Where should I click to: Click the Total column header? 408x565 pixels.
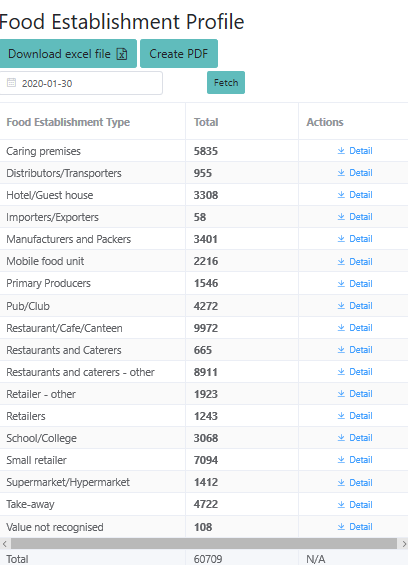coord(206,122)
